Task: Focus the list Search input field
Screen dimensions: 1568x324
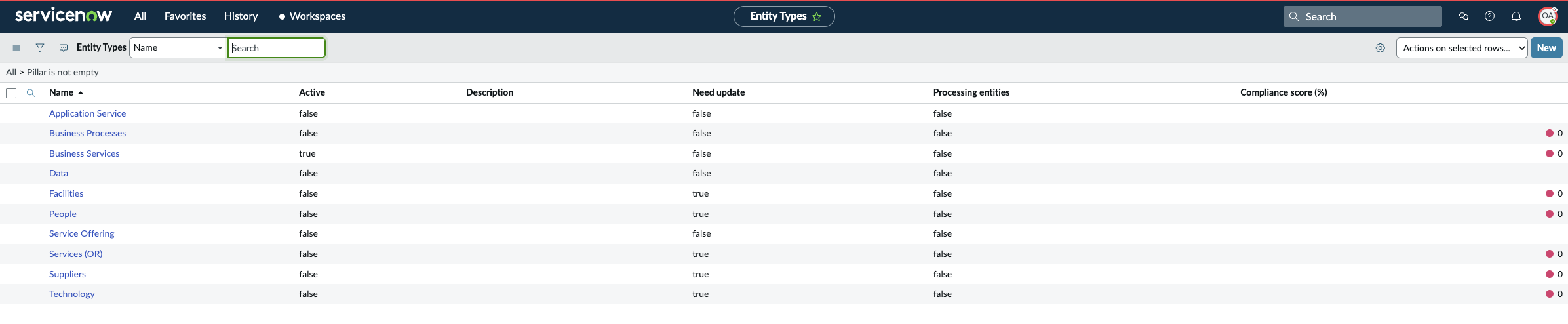Action: (x=276, y=48)
